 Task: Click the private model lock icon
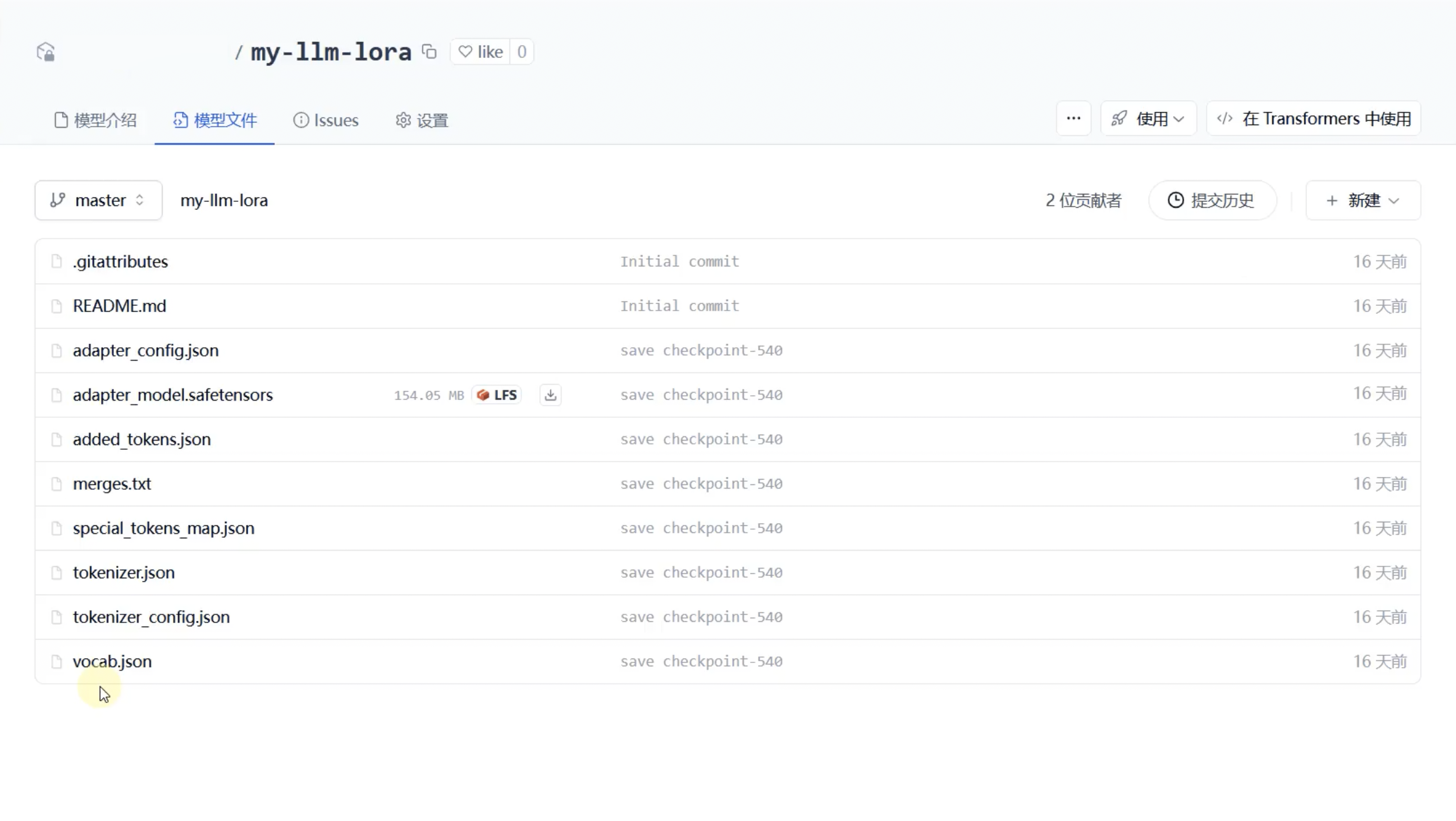click(45, 52)
